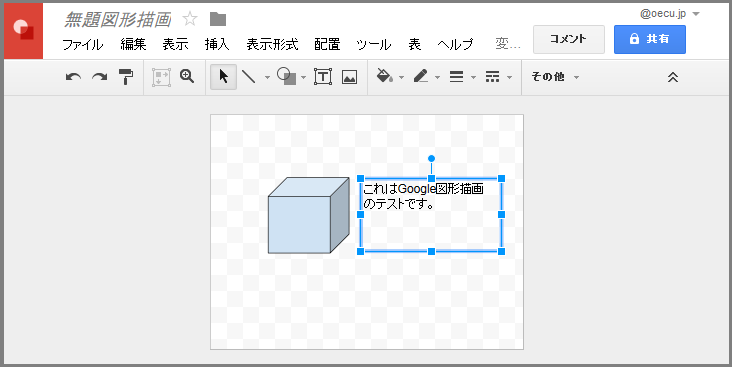The width and height of the screenshot is (732, 367).
Task: Click the rotation handle above the text box
Action: tap(431, 159)
